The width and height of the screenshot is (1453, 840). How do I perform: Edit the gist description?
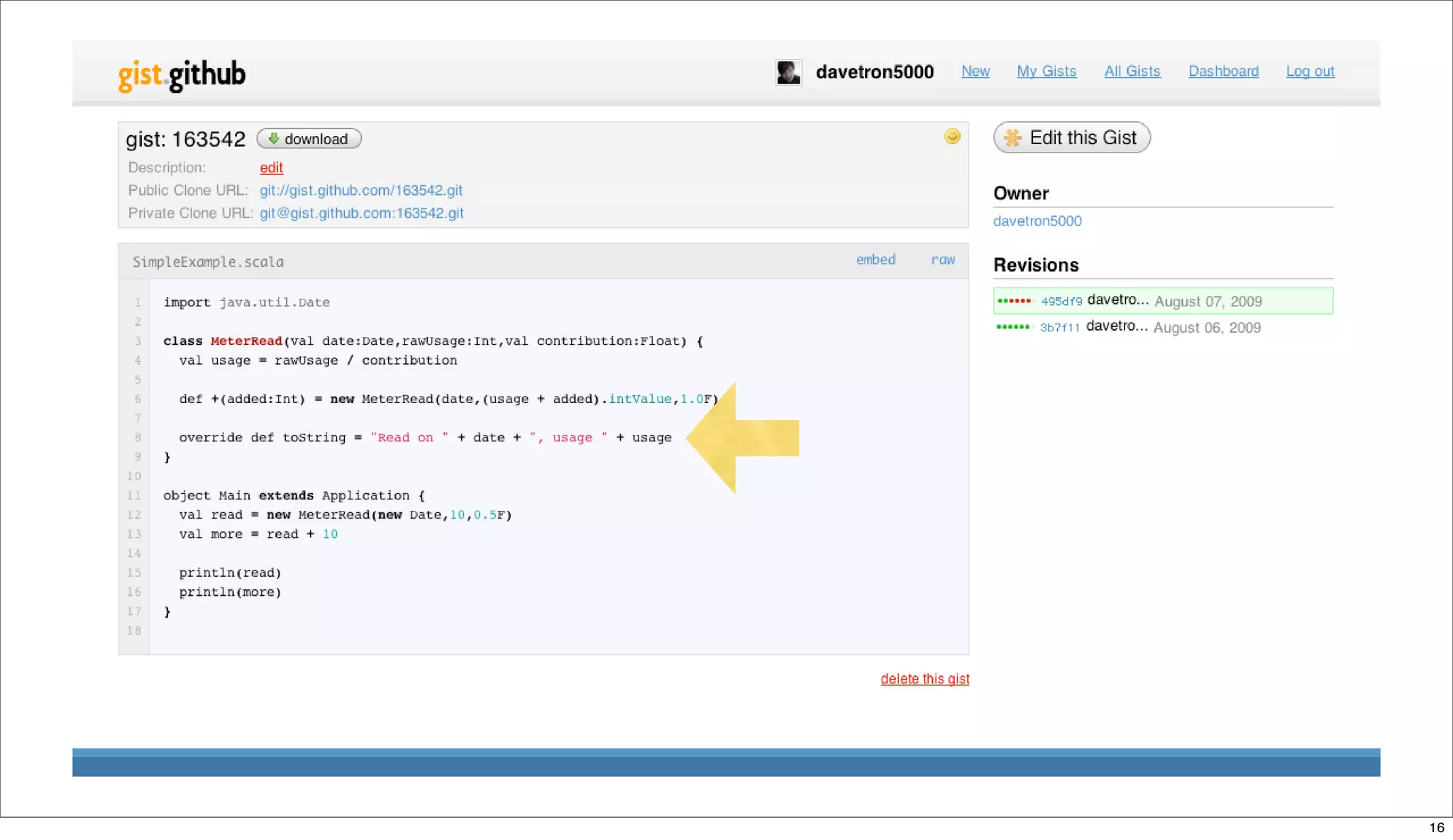pos(271,168)
